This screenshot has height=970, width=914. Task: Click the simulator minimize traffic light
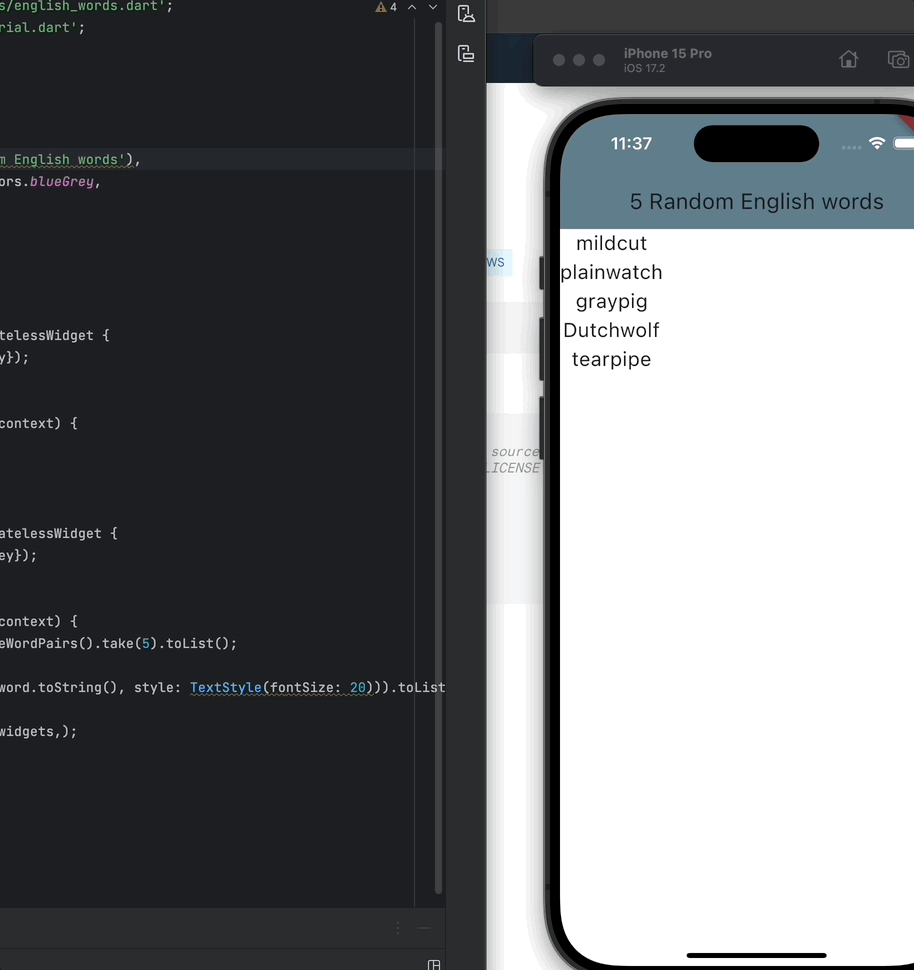pos(579,60)
